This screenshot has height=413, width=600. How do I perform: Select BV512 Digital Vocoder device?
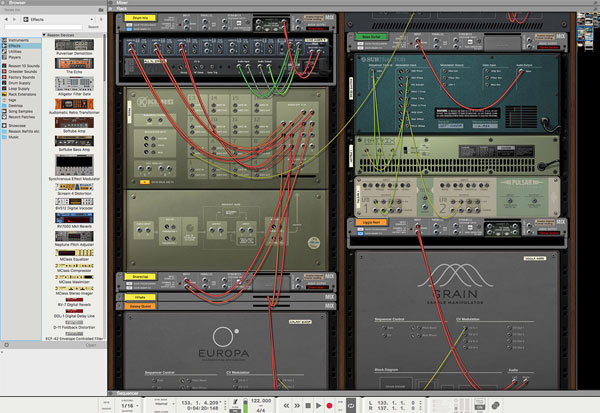click(74, 204)
